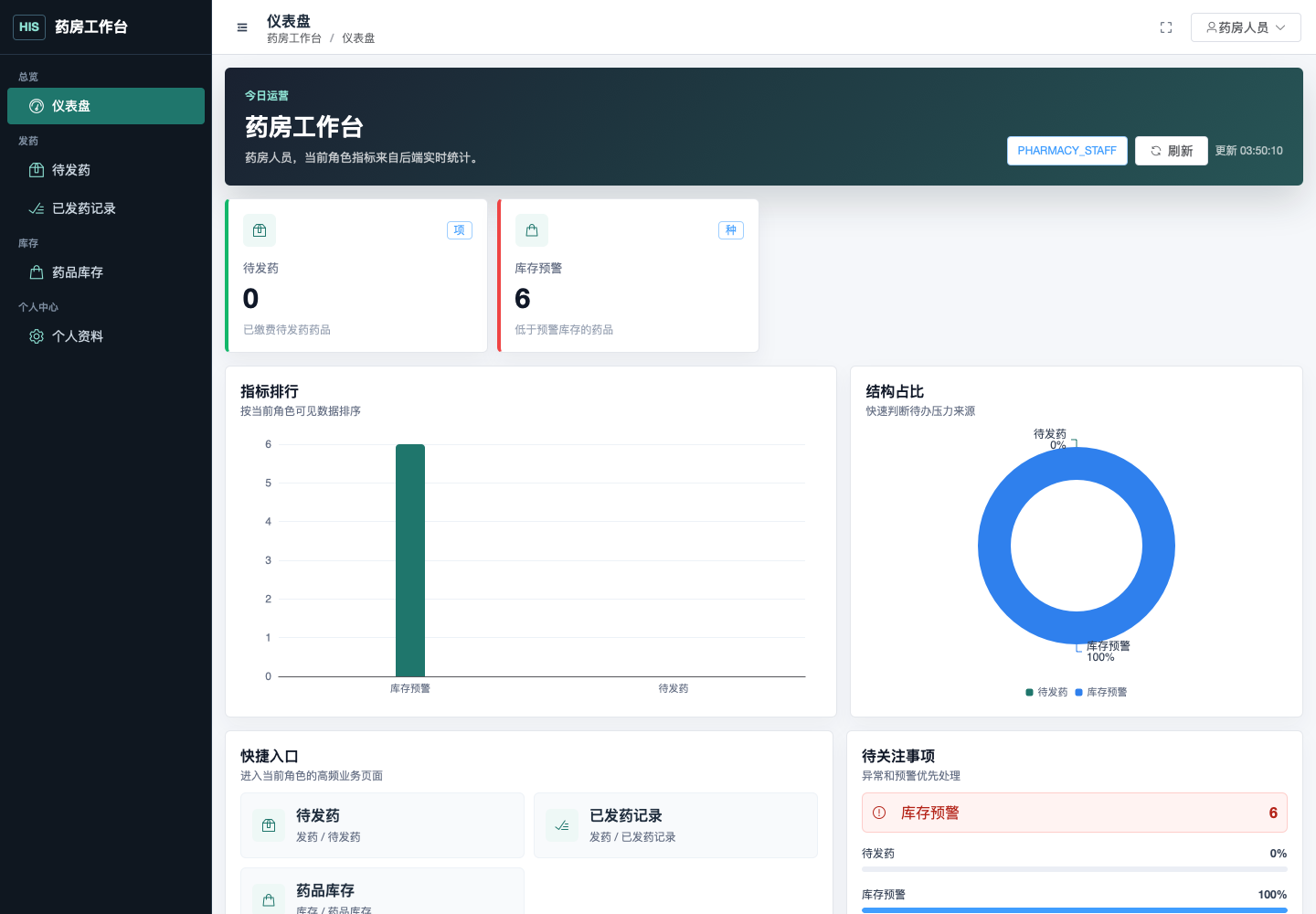Click the 快捷入口 section heading

point(270,756)
